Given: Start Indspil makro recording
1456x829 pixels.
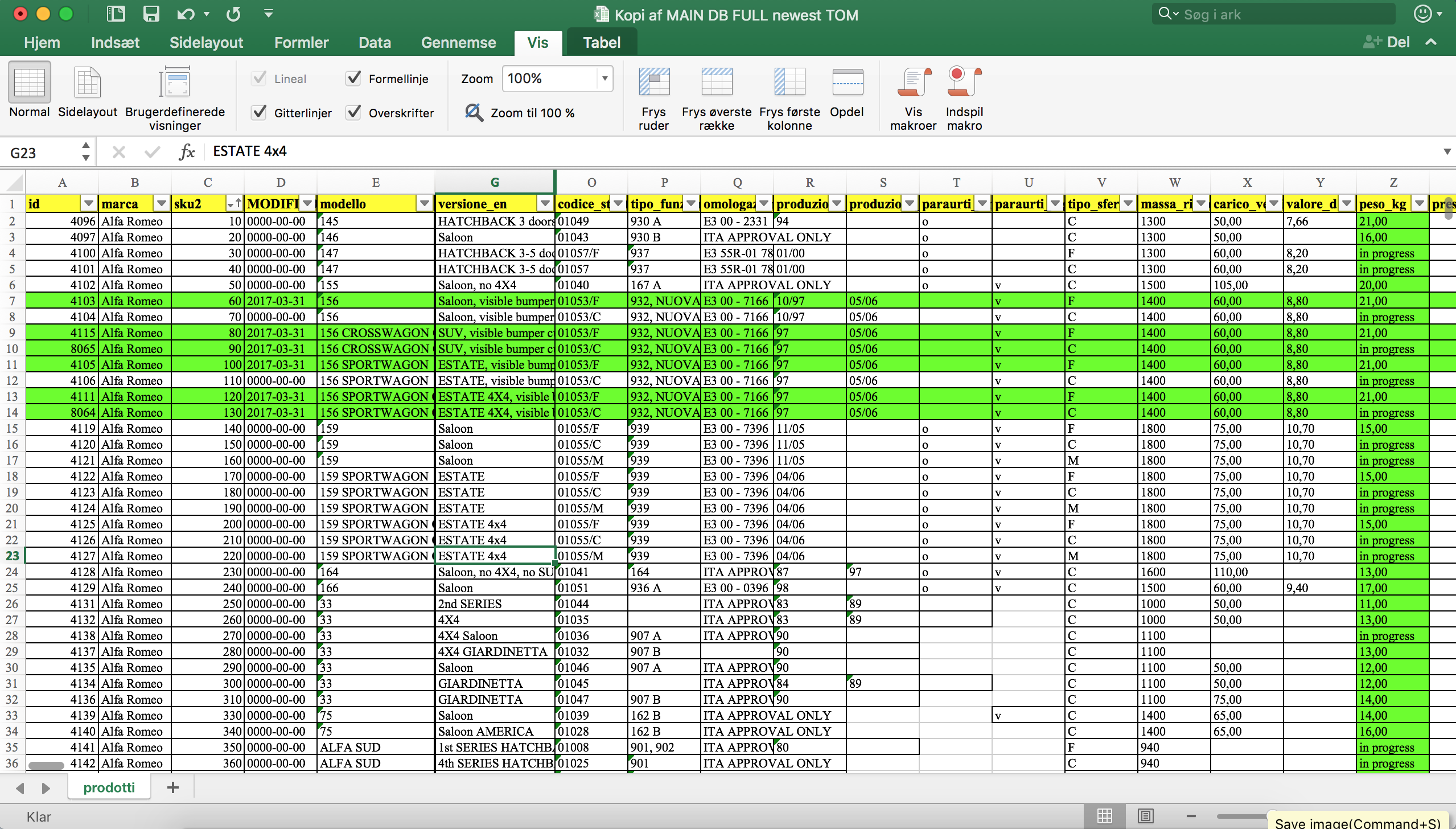Looking at the screenshot, I should (x=964, y=82).
